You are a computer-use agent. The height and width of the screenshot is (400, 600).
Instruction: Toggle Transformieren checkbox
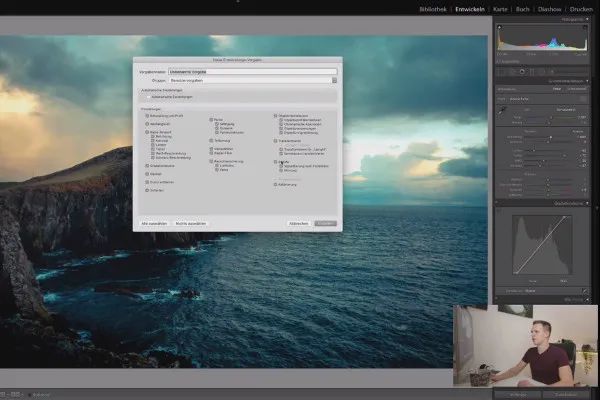coord(275,141)
